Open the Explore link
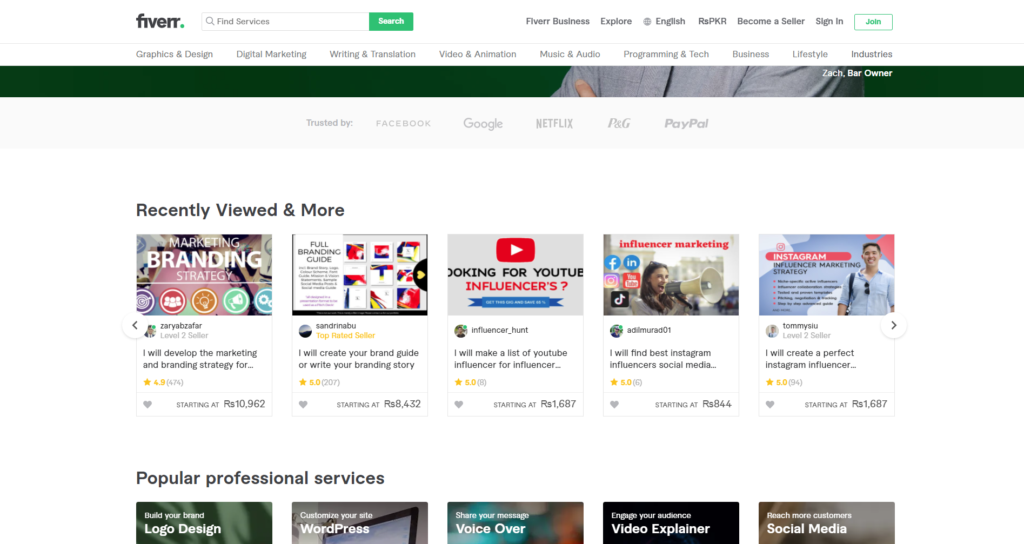Screen dimensions: 1024x544 click(616, 22)
